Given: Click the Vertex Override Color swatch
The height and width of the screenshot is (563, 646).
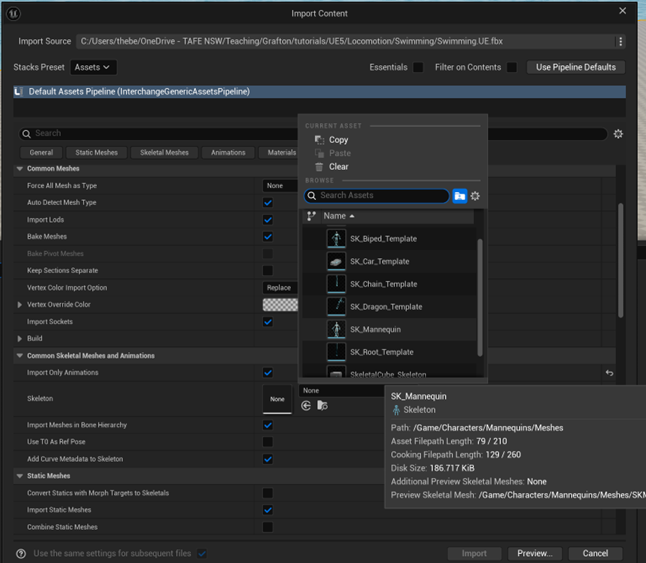Looking at the screenshot, I should click(280, 305).
